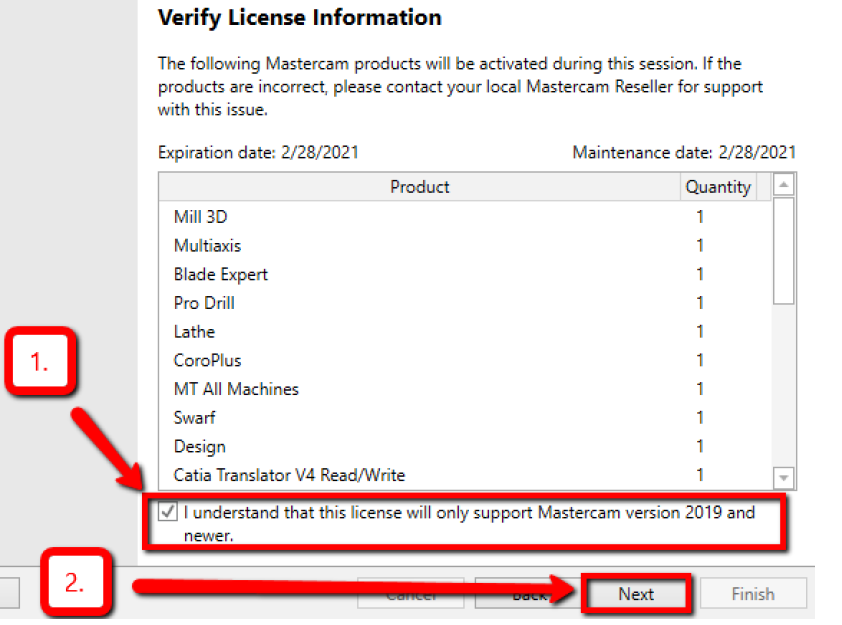Click the quantity value for Mill 3D

(x=700, y=216)
